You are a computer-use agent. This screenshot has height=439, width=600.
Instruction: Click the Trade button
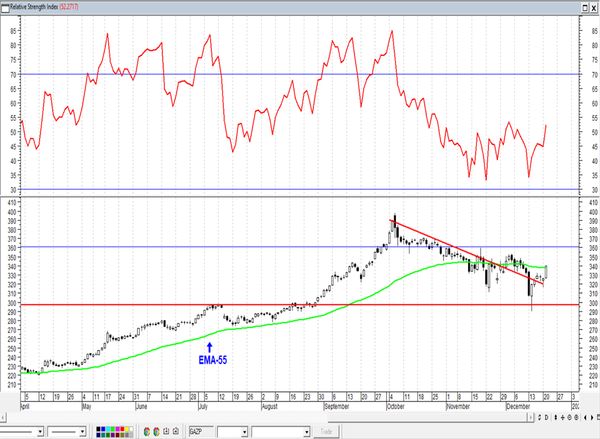point(326,432)
